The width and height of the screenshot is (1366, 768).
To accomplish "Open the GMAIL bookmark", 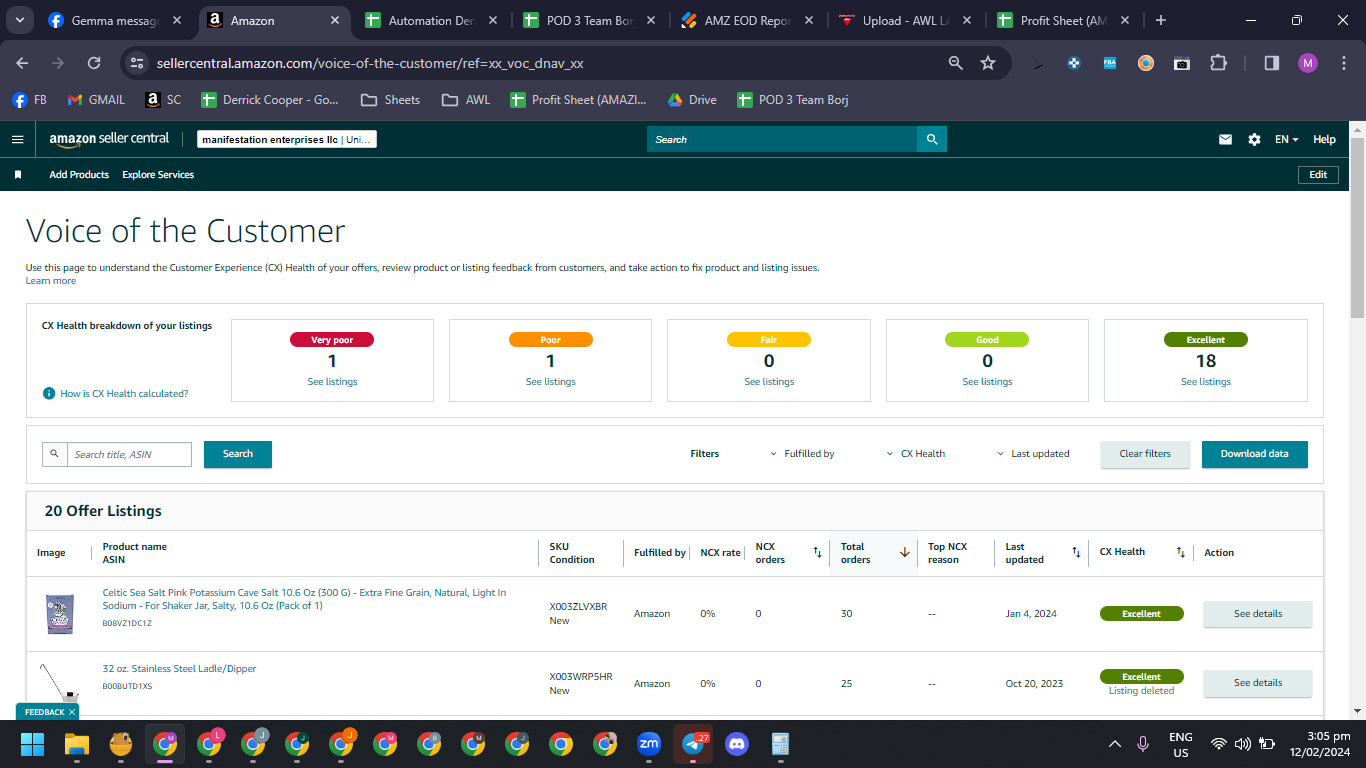I will [x=96, y=100].
